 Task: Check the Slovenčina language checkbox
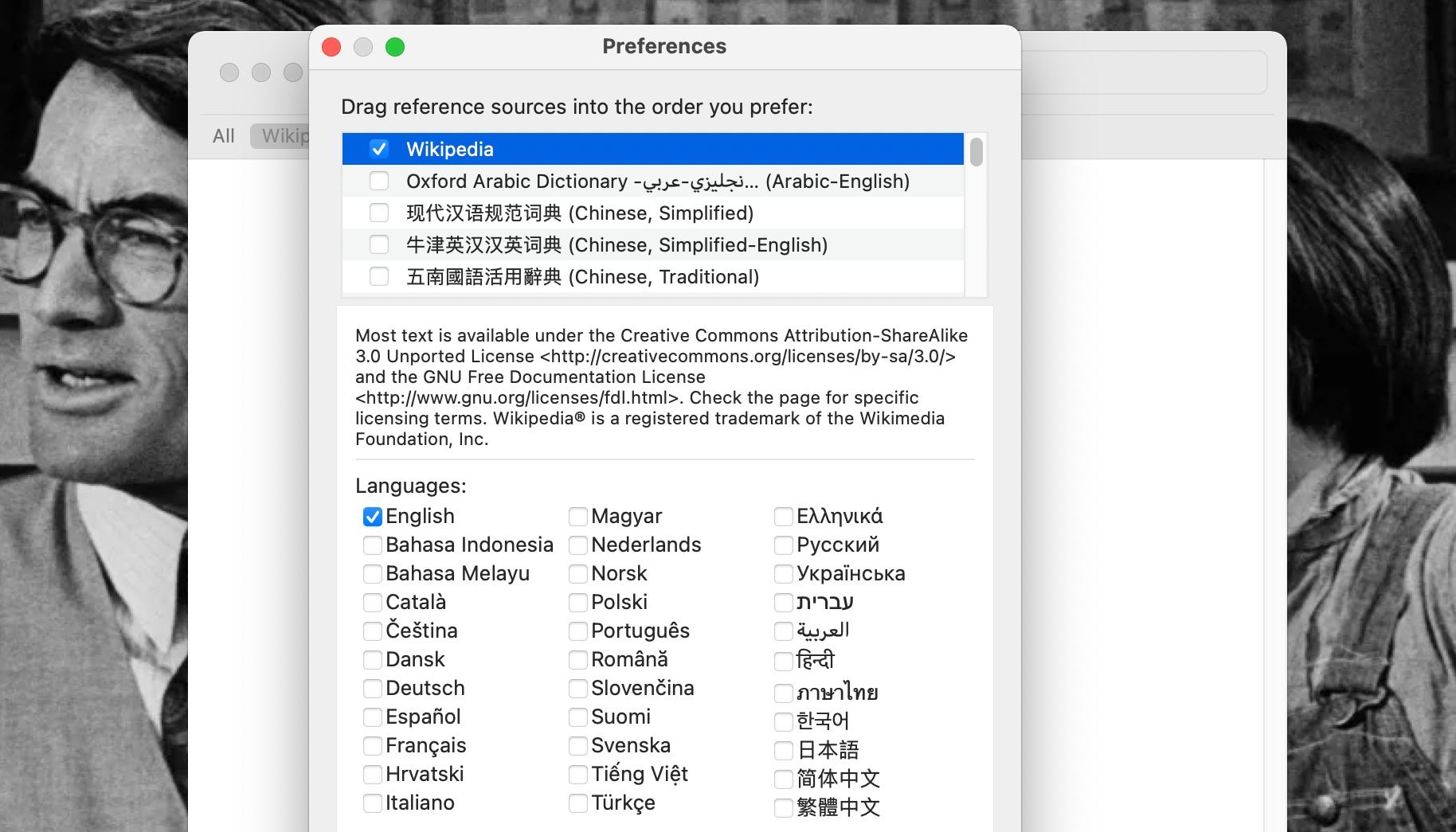click(x=578, y=689)
